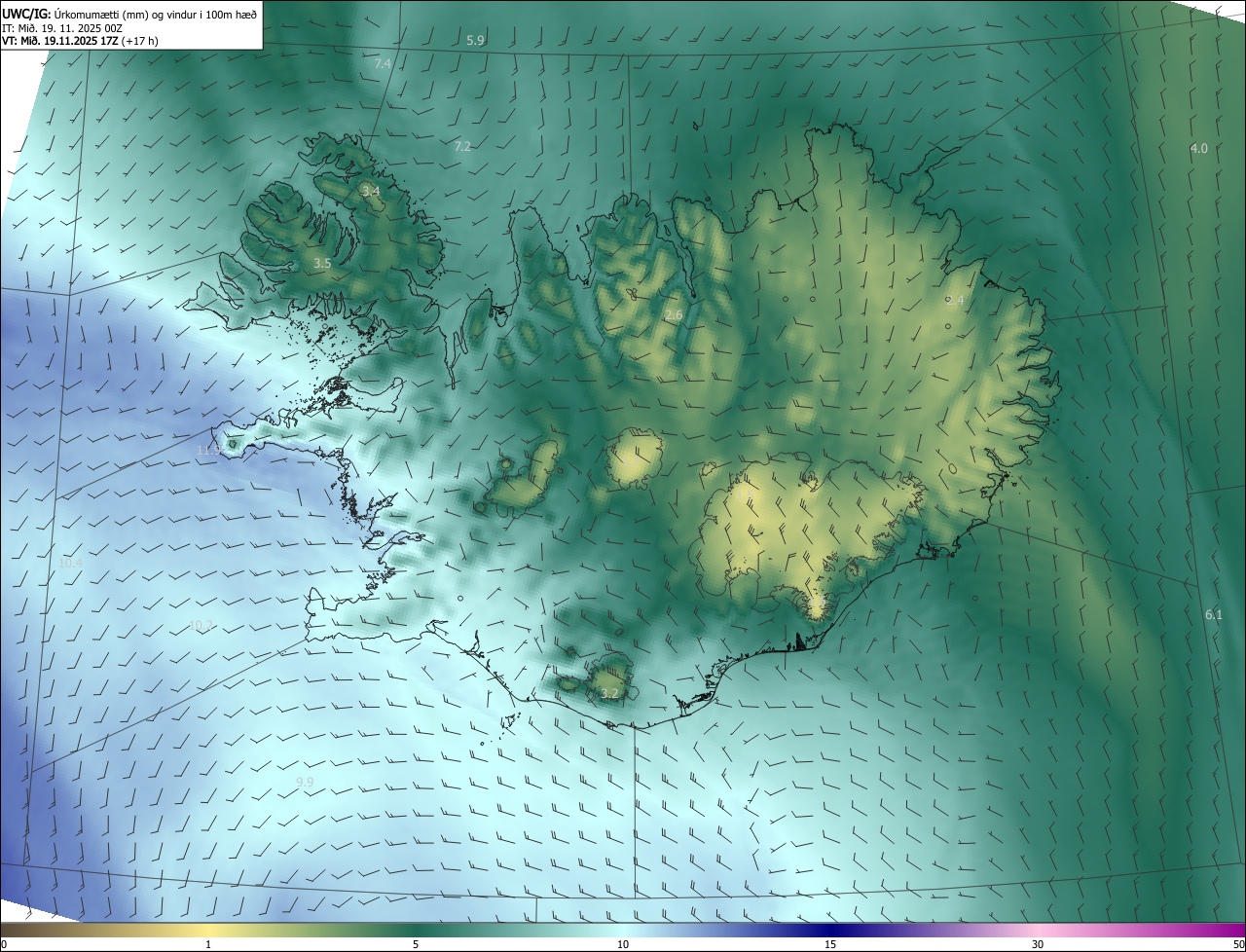
Task: Click the 1 tick on the color scale
Action: 208,944
